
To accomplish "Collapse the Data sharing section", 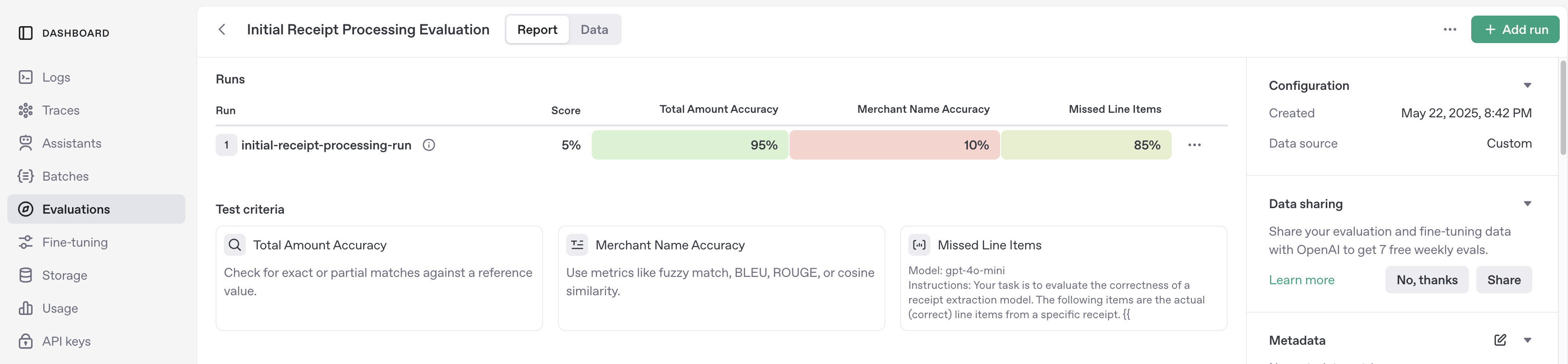I will pos(1529,203).
